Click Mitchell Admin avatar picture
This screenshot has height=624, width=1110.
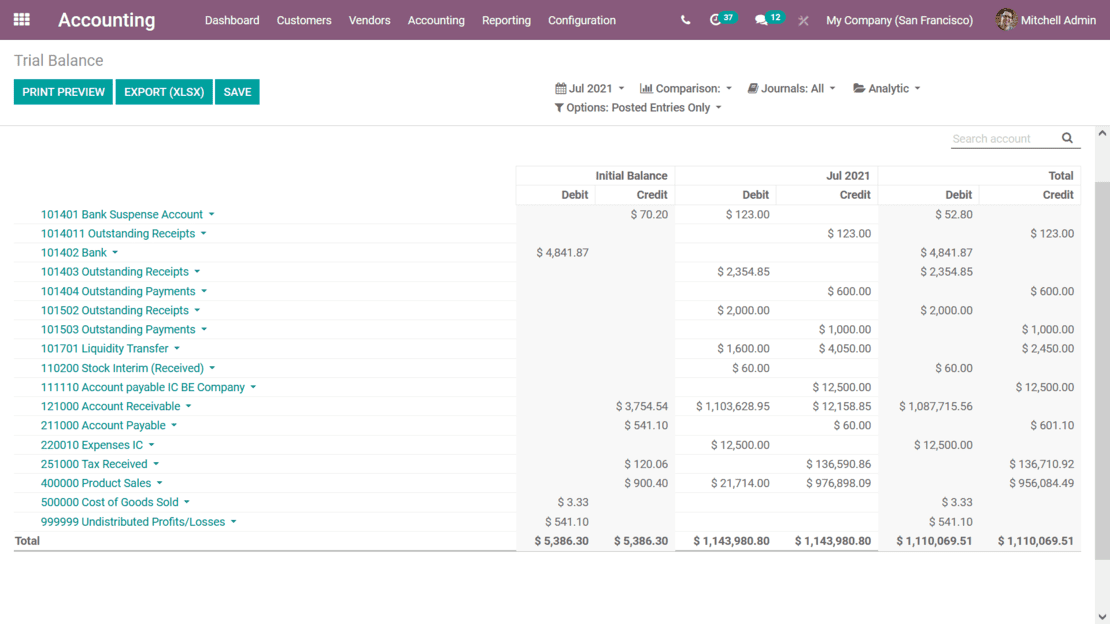tap(1005, 20)
